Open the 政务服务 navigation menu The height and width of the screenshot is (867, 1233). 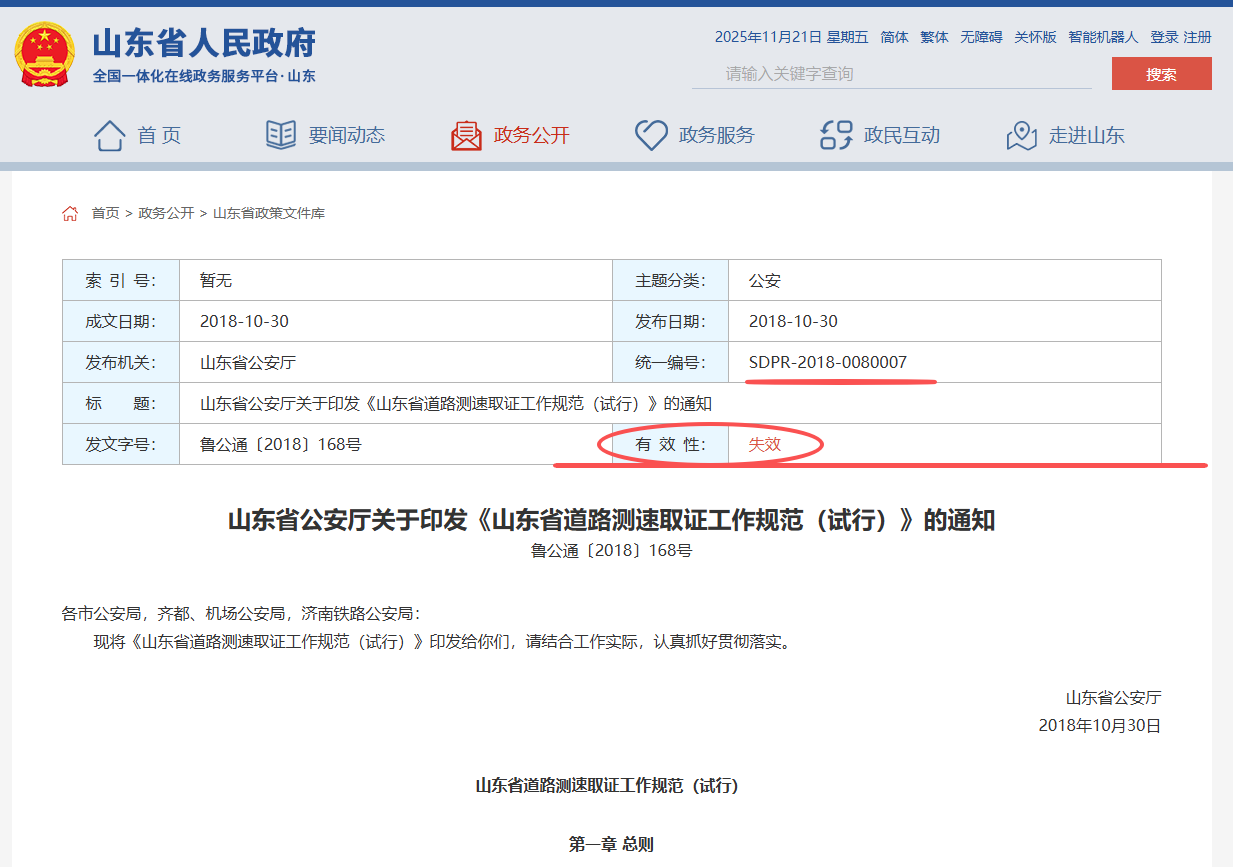[716, 135]
